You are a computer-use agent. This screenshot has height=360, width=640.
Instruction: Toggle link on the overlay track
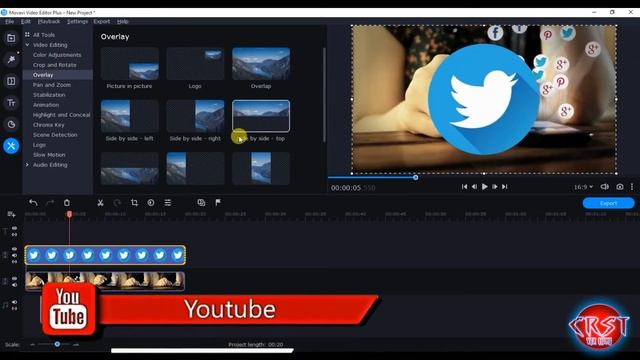tap(14, 262)
